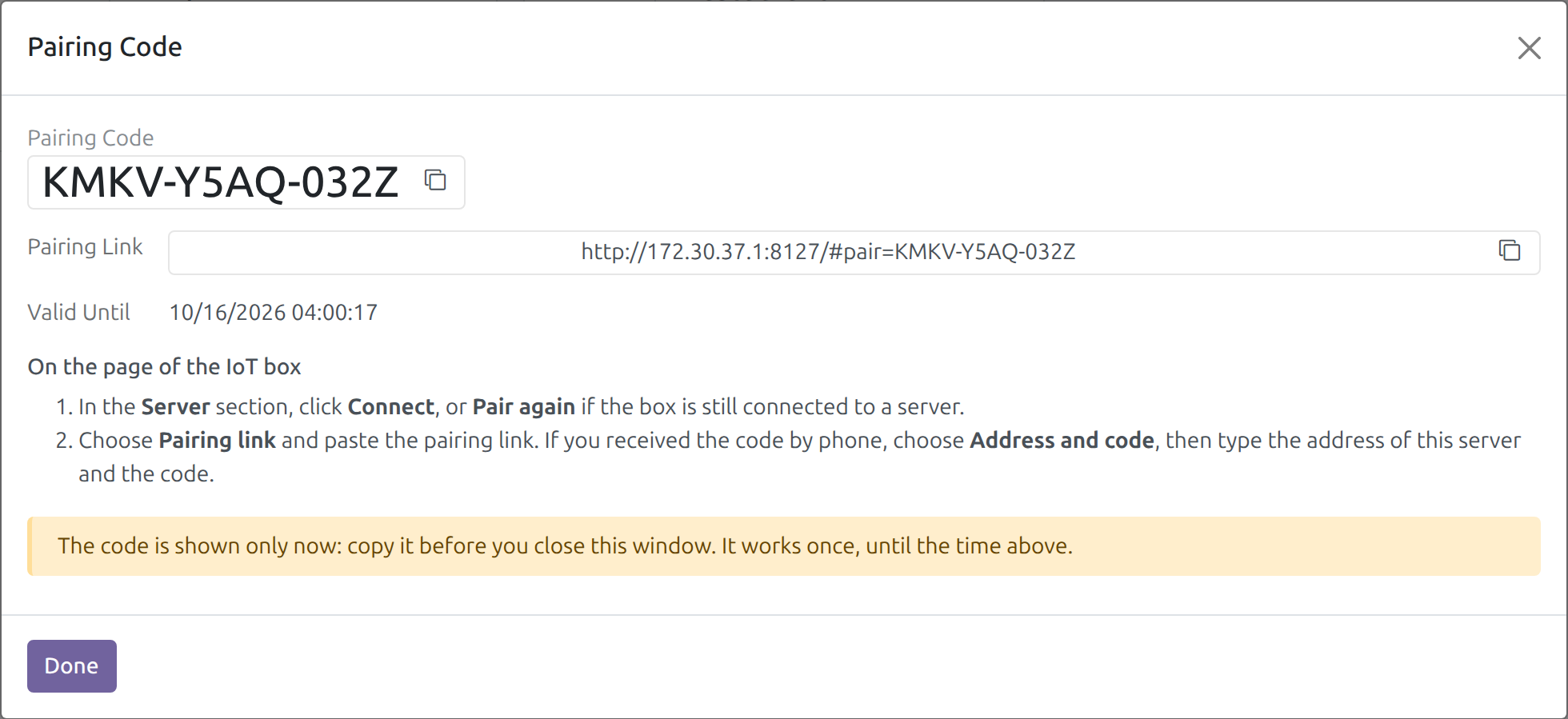Click the bold text Pairing link in step 2
The height and width of the screenshot is (719, 1568).
point(218,441)
